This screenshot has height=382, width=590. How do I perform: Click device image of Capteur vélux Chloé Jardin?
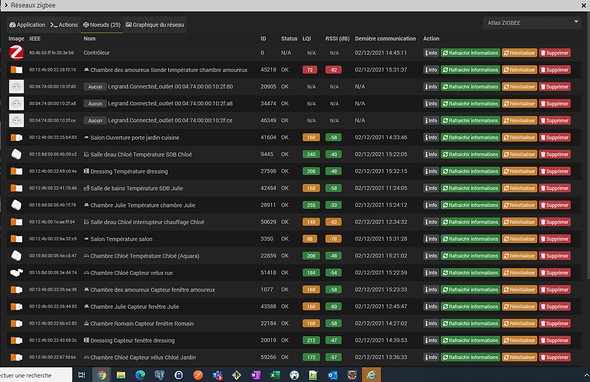coord(16,358)
